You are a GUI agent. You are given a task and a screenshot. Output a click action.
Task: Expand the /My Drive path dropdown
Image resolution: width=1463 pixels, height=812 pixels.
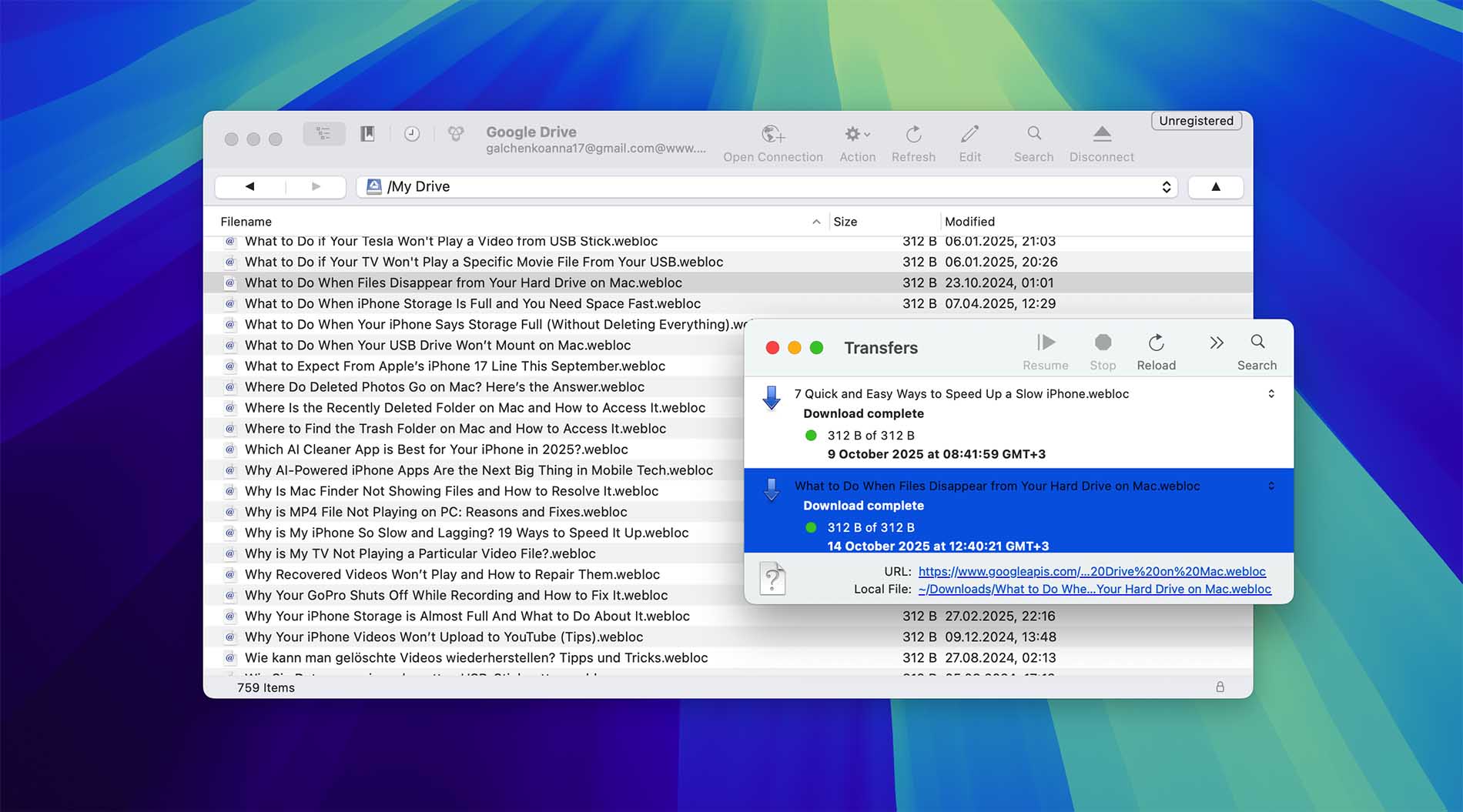1166,187
